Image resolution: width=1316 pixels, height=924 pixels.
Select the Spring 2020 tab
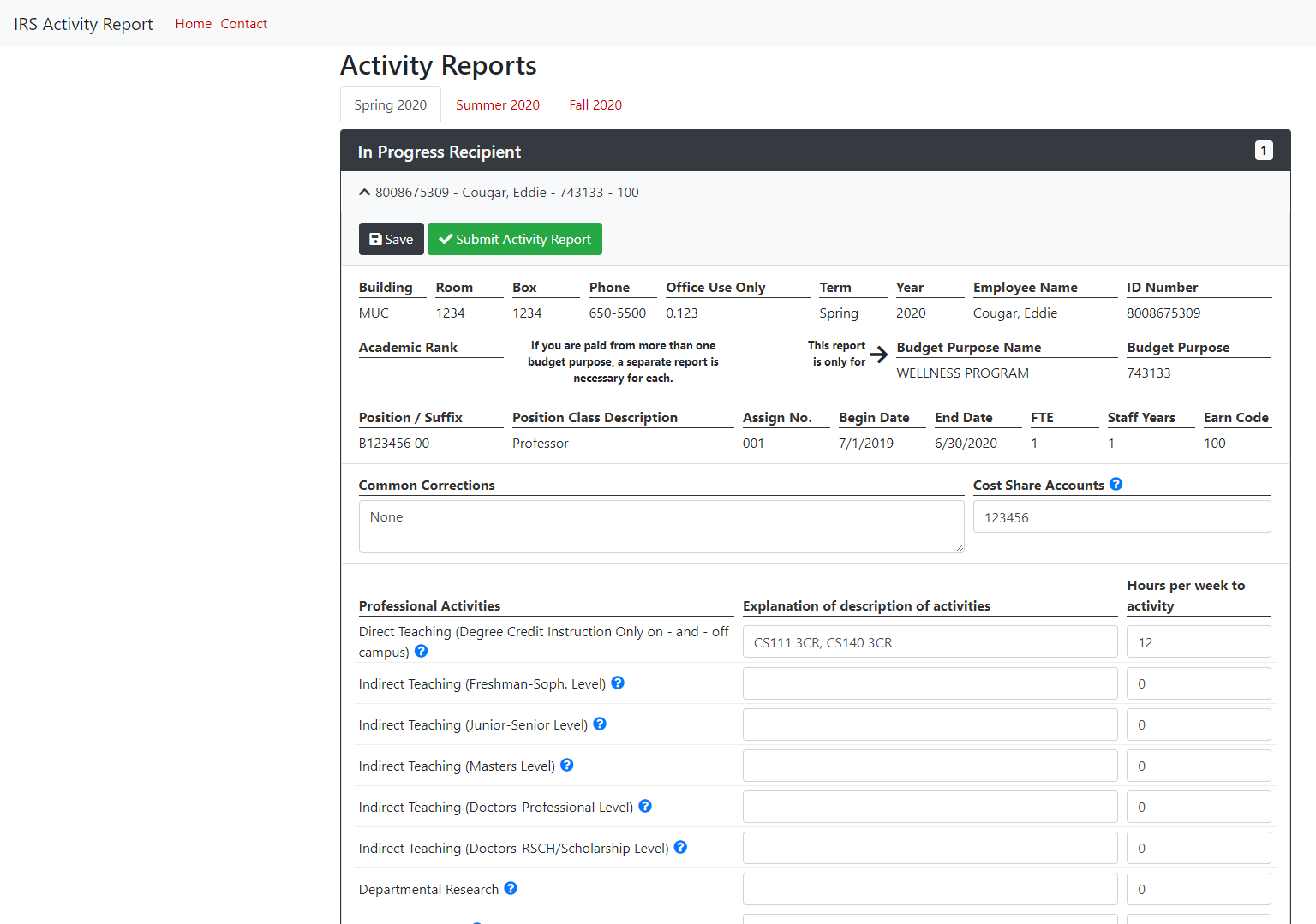pyautogui.click(x=390, y=105)
